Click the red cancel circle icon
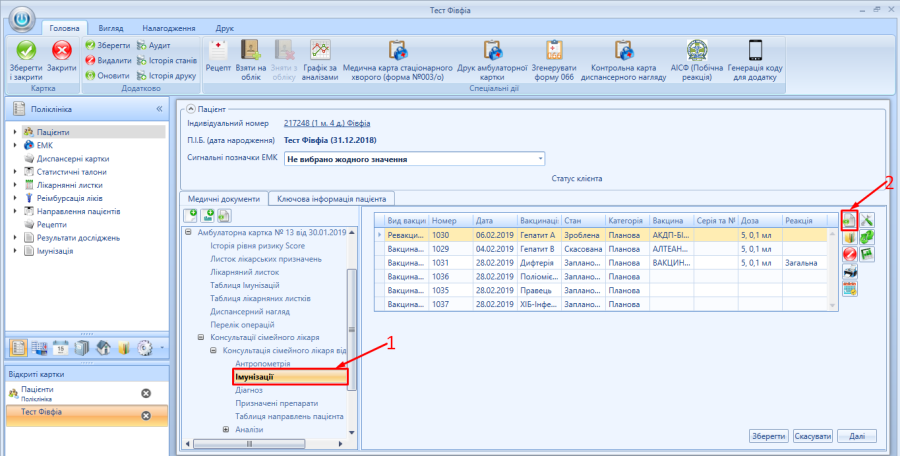This screenshot has height=456, width=900. 850,254
